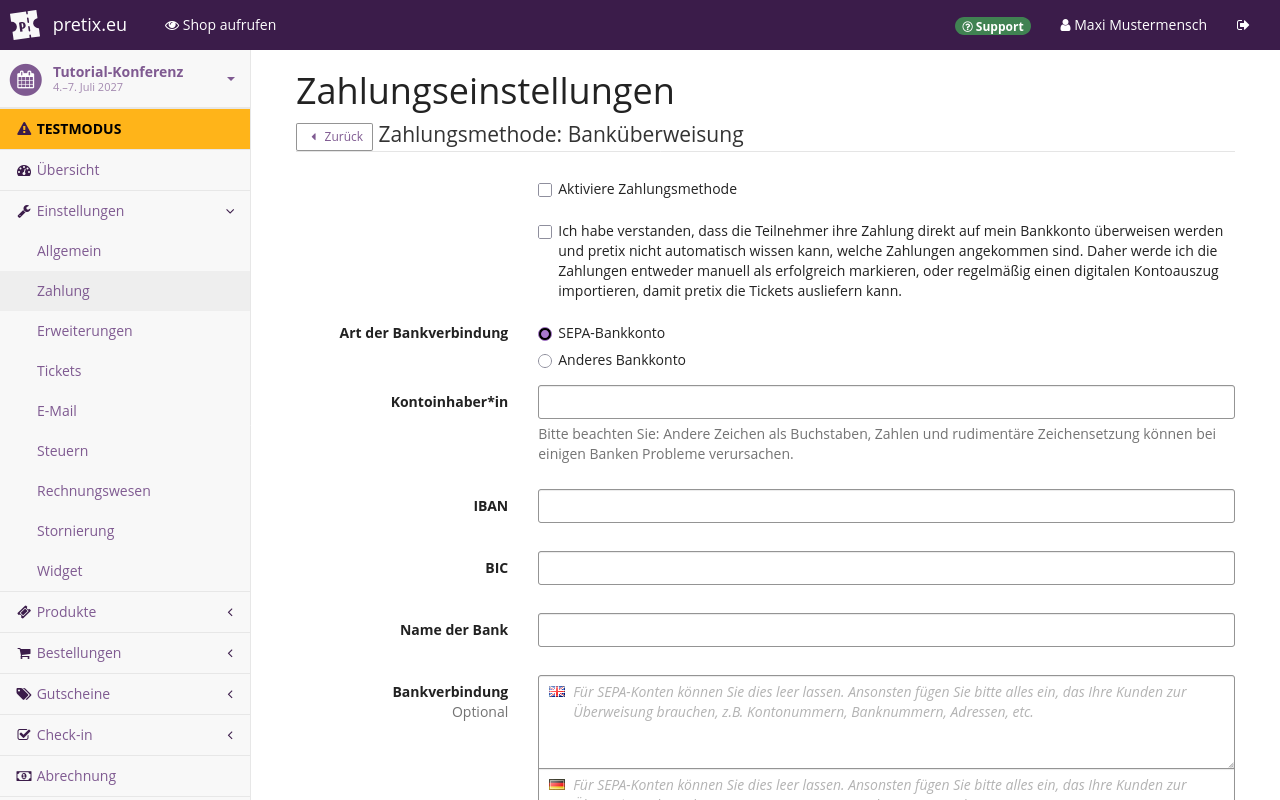Focus the Kontoinhaber*in input field
The image size is (1280, 800).
pos(886,402)
